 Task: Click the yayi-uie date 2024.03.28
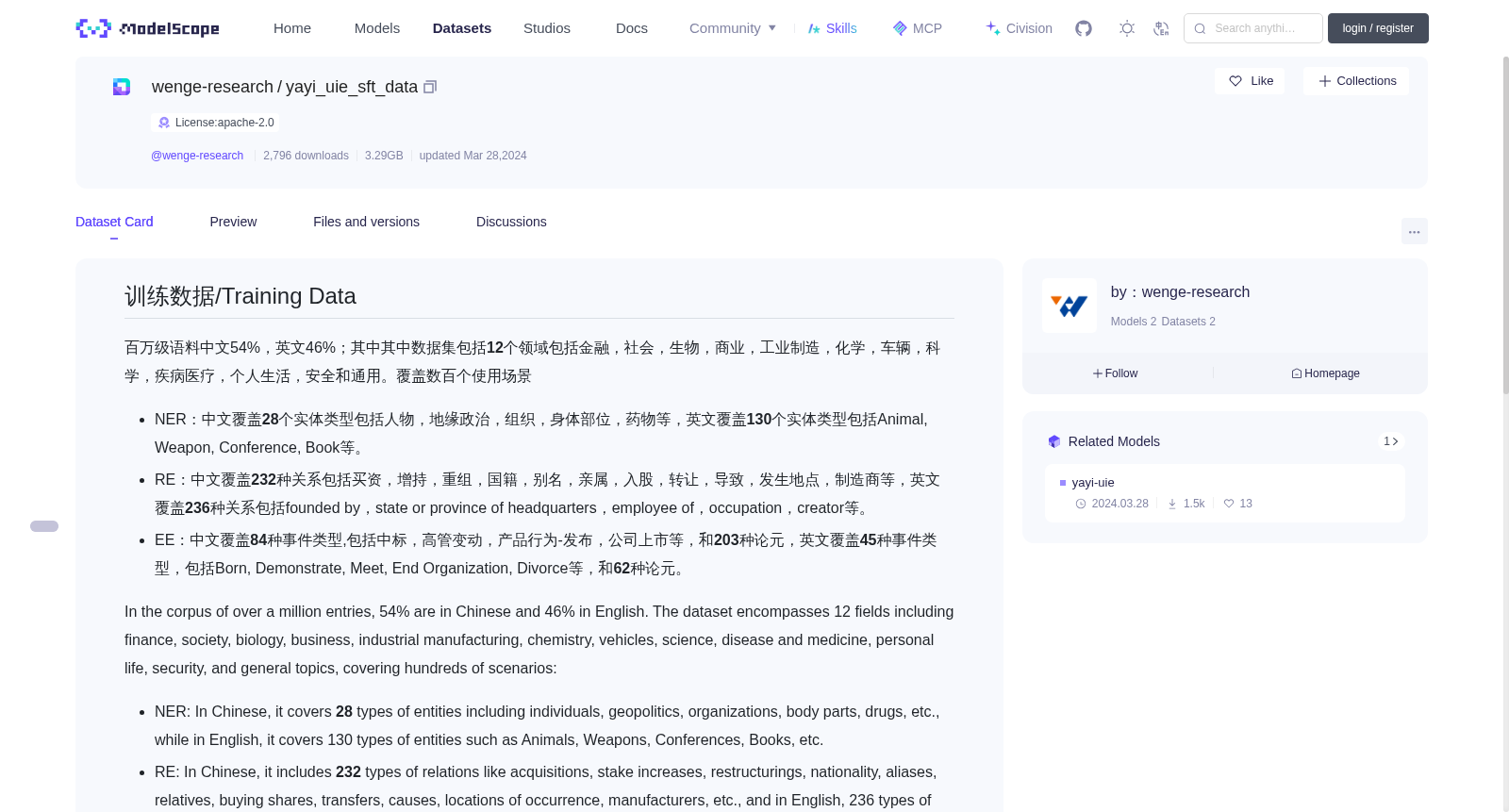click(x=1112, y=504)
